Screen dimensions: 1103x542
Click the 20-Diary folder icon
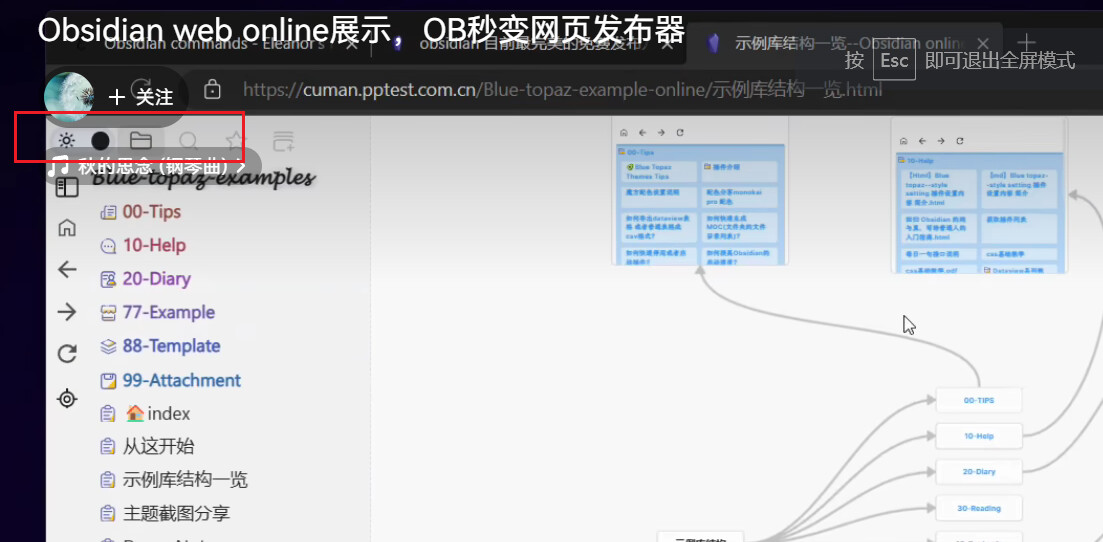pos(108,279)
